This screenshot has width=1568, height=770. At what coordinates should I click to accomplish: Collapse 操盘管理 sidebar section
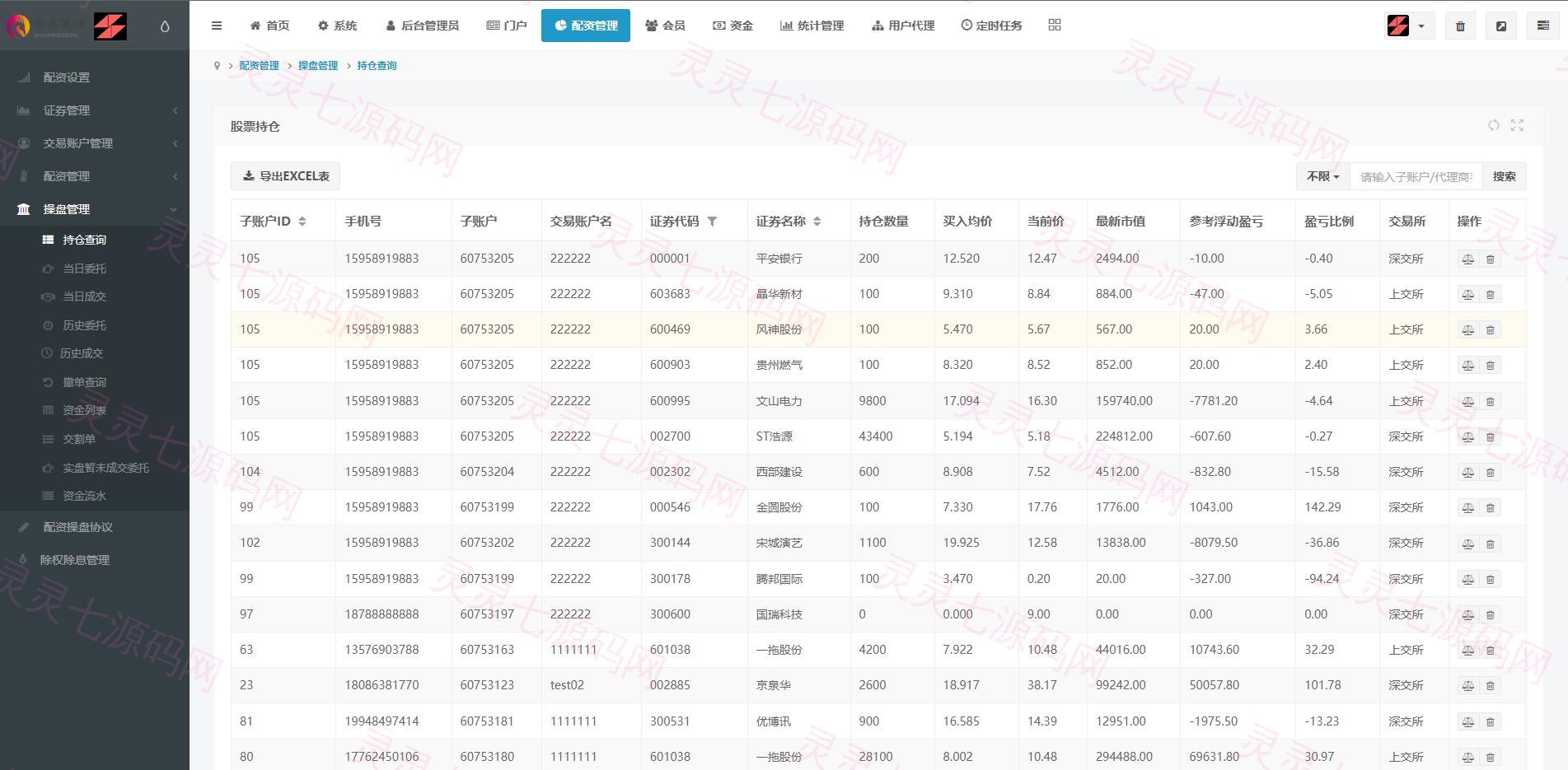(x=95, y=209)
